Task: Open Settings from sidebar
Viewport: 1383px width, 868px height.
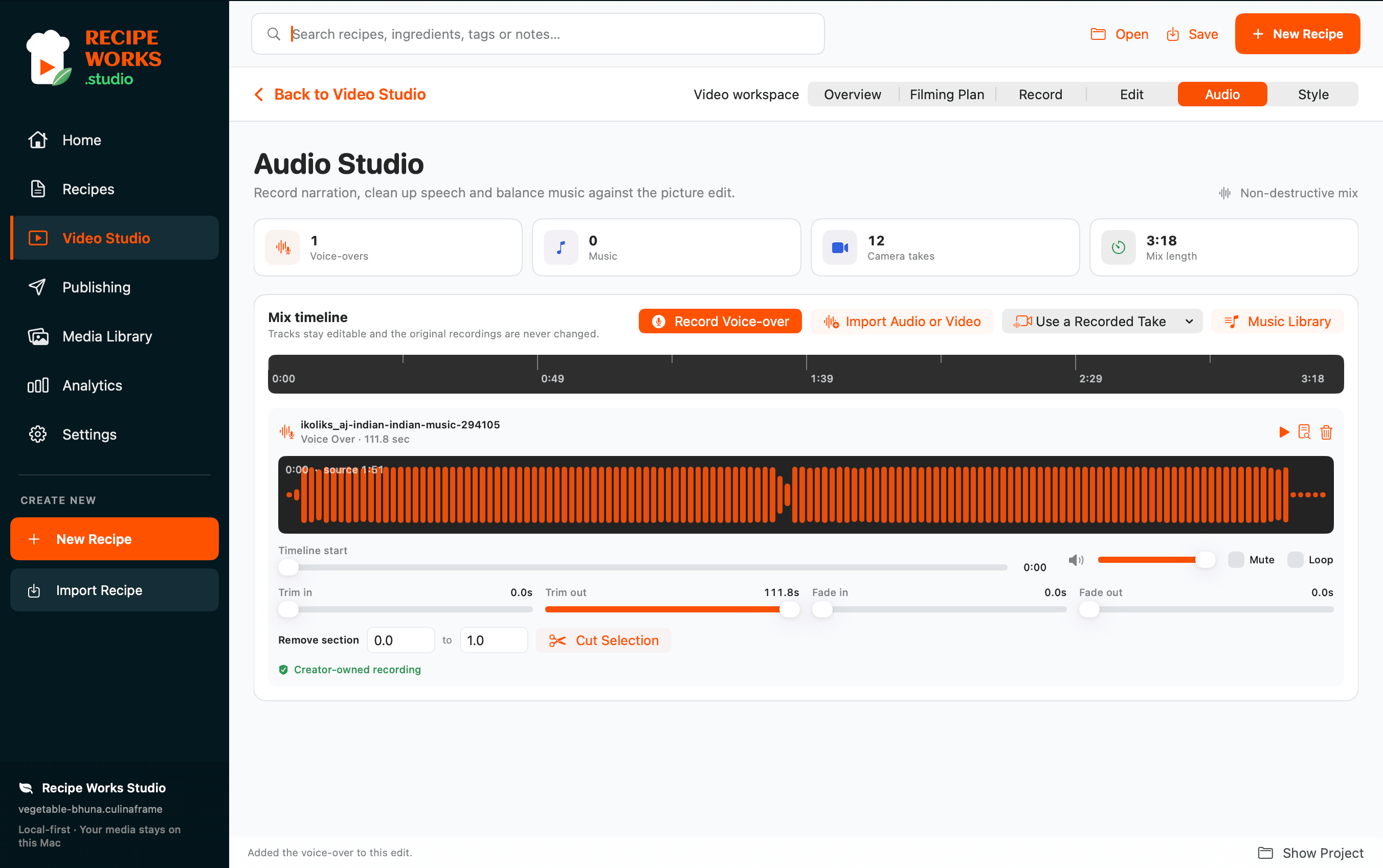Action: [x=114, y=434]
